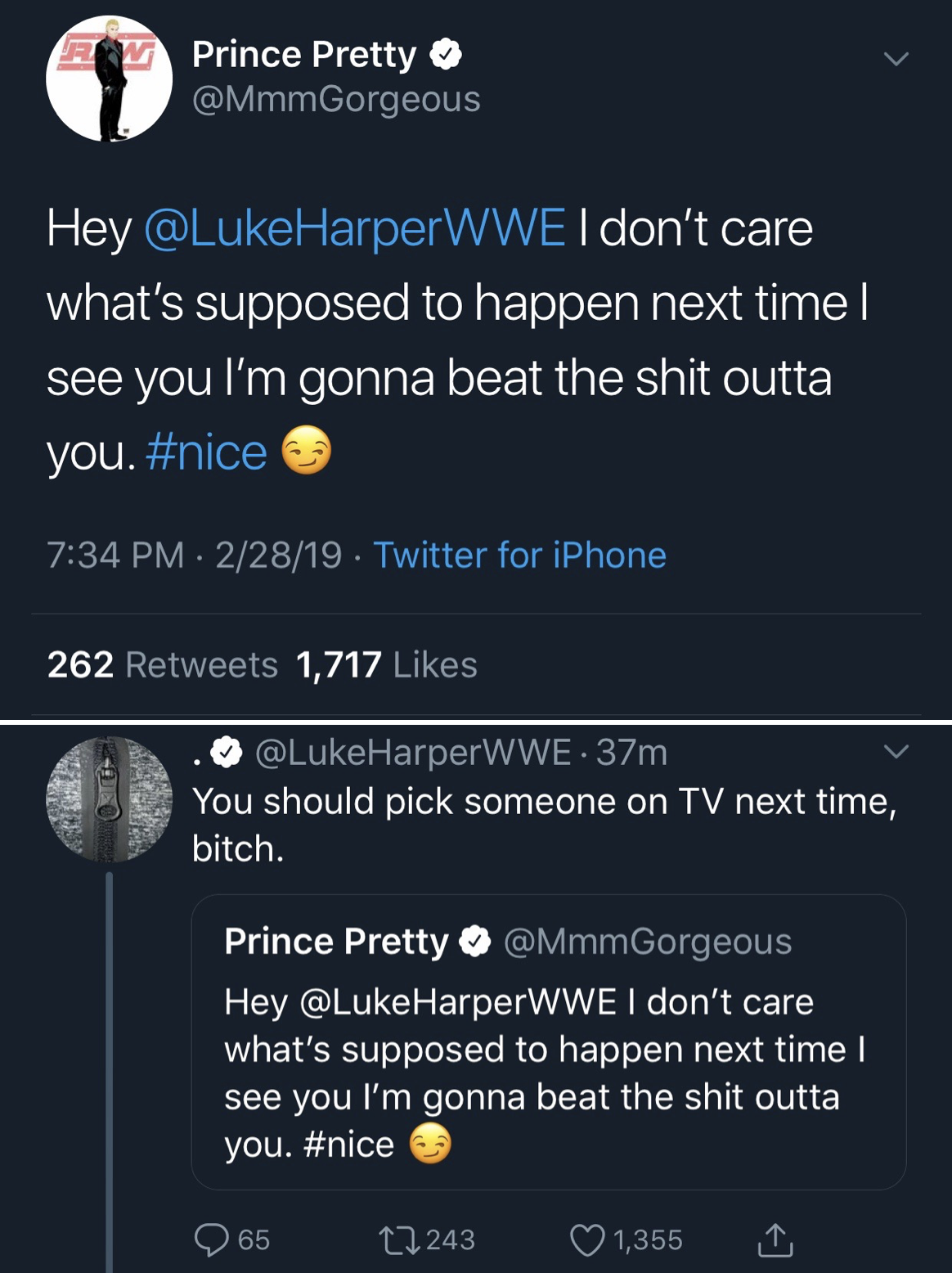Expand the reply tweet's chevron menu
952x1273 pixels.
(896, 751)
